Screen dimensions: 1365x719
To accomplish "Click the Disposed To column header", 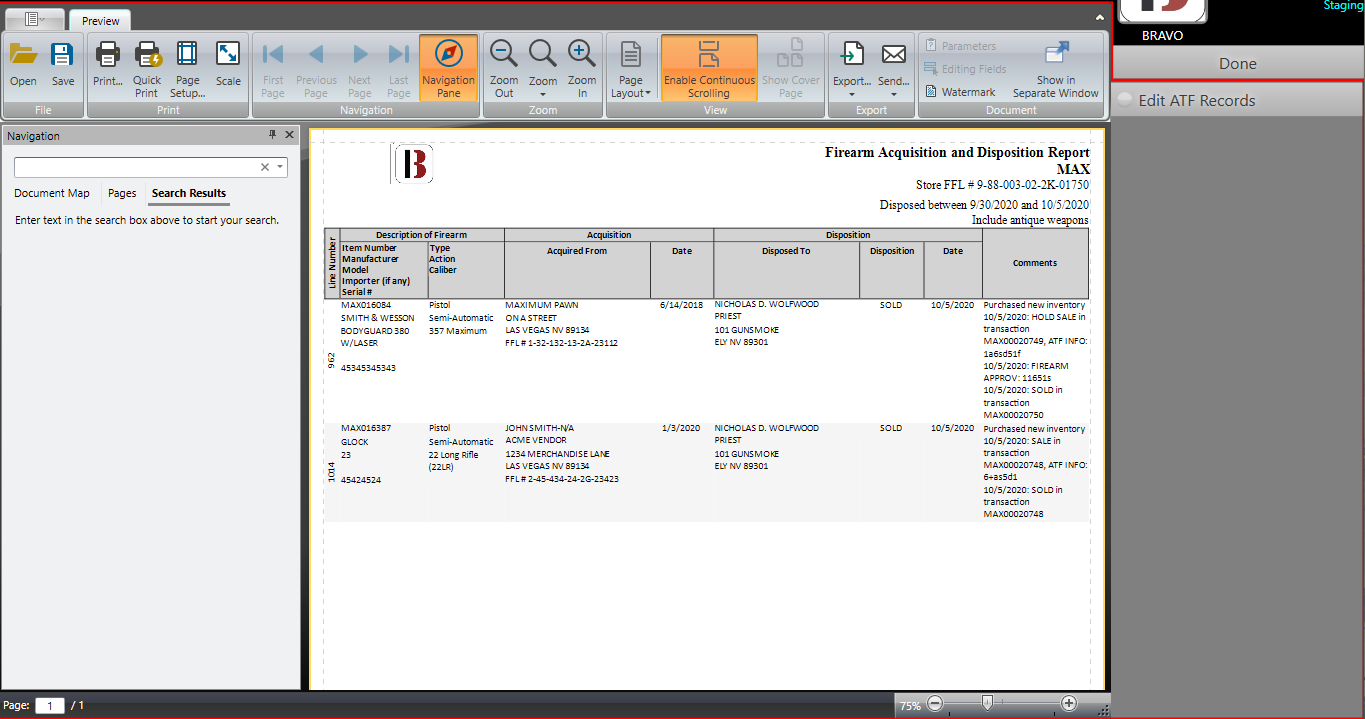I will coord(786,251).
